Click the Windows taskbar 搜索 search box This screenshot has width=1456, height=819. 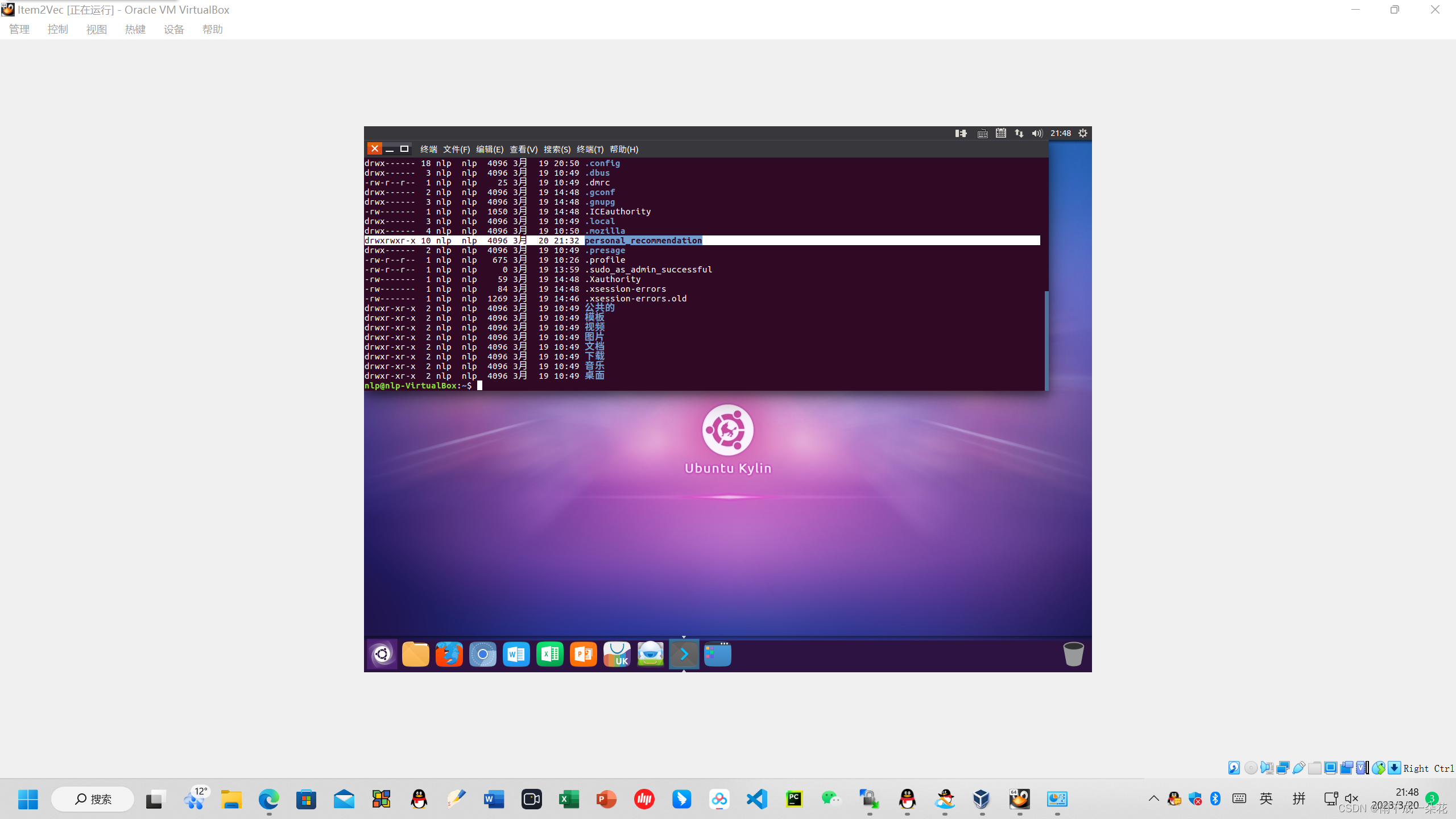click(93, 799)
